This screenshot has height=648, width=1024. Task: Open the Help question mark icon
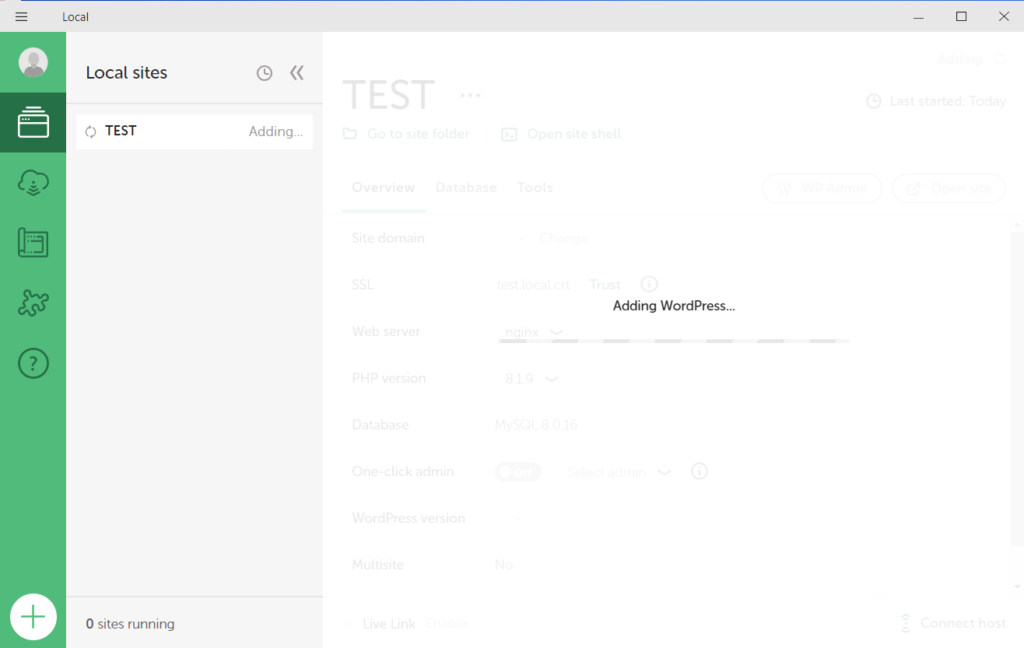[x=33, y=363]
